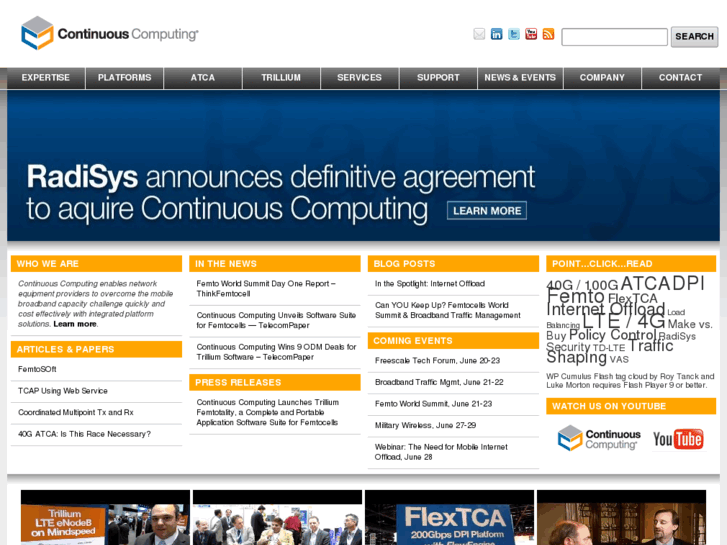The image size is (727, 545).
Task: Click the IN THE NEWS header
Action: [275, 263]
